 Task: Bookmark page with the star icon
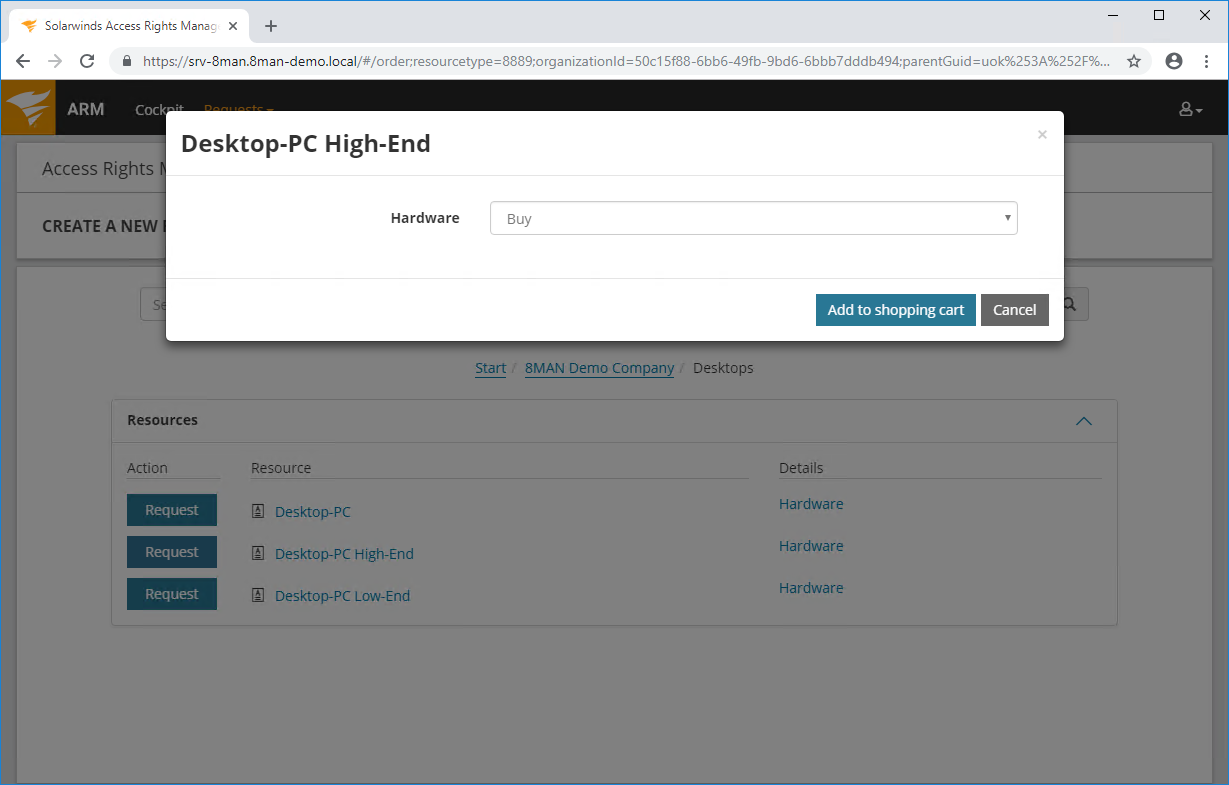[x=1134, y=61]
